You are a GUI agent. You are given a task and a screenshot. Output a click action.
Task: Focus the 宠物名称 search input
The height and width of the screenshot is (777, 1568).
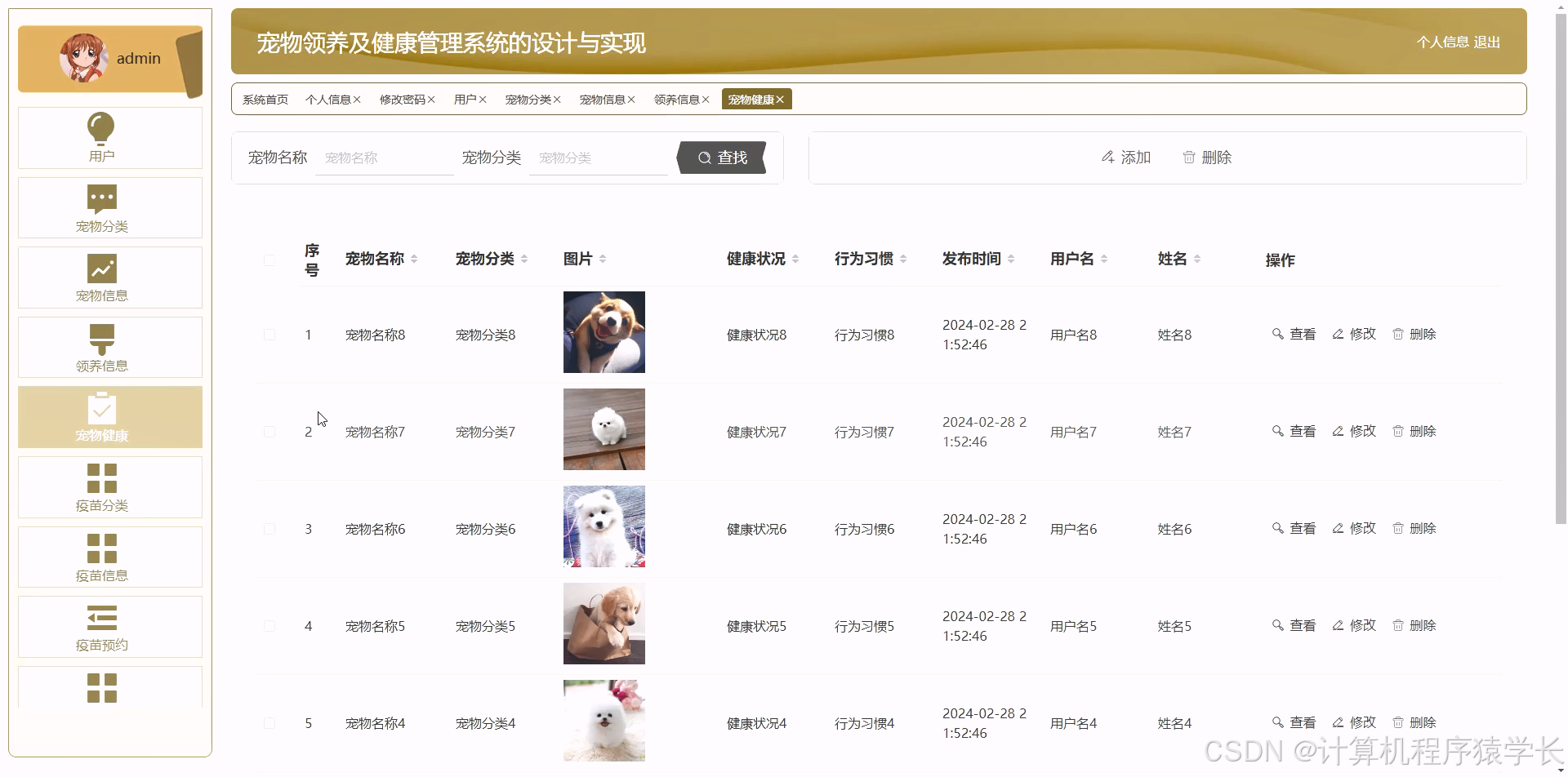385,158
